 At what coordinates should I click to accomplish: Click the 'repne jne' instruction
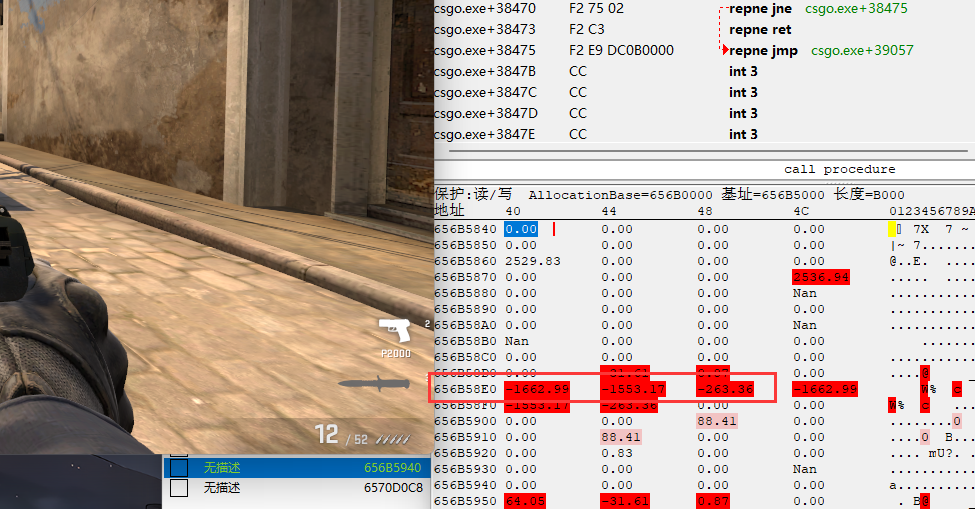pyautogui.click(x=760, y=9)
